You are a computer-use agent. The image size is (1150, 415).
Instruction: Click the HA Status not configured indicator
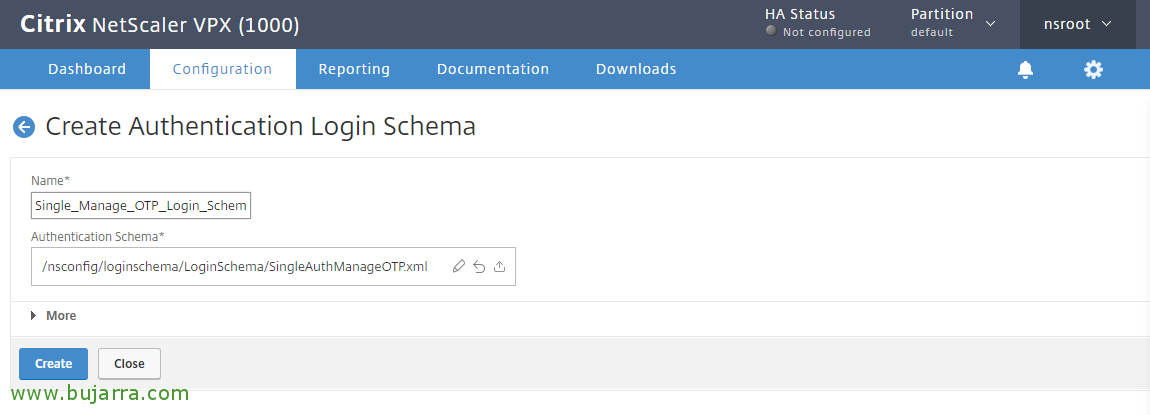point(817,32)
